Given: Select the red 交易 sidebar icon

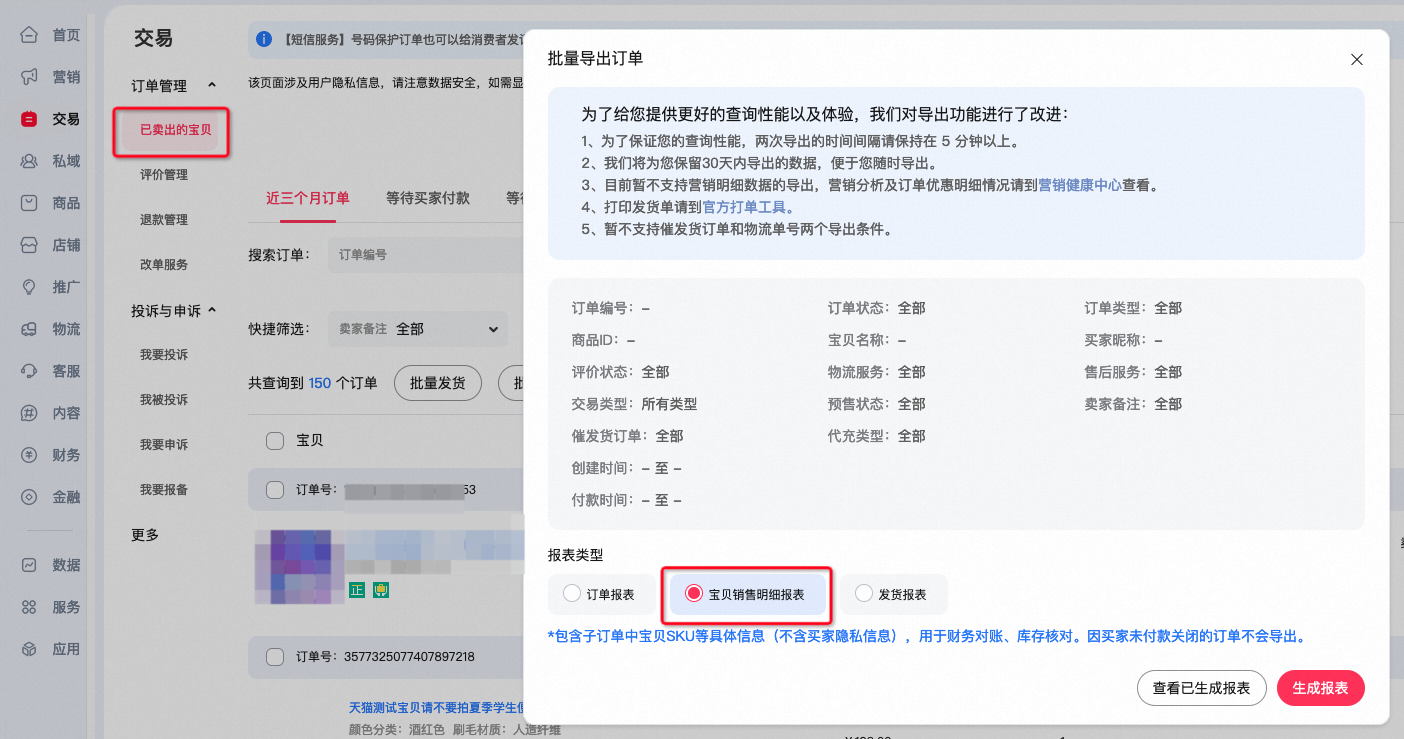Looking at the screenshot, I should tap(30, 119).
